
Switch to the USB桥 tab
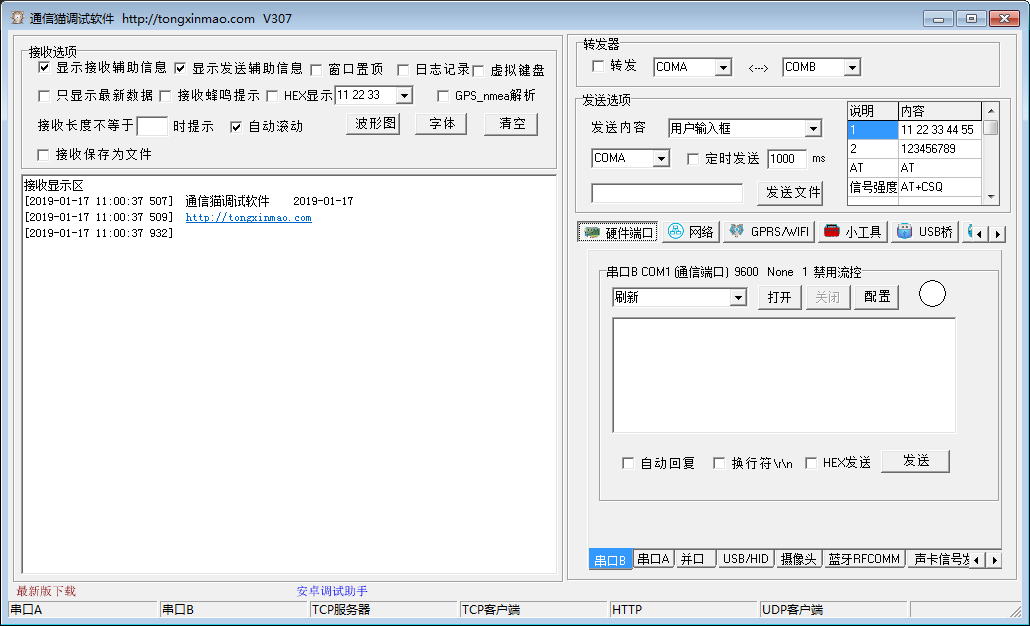(x=925, y=232)
